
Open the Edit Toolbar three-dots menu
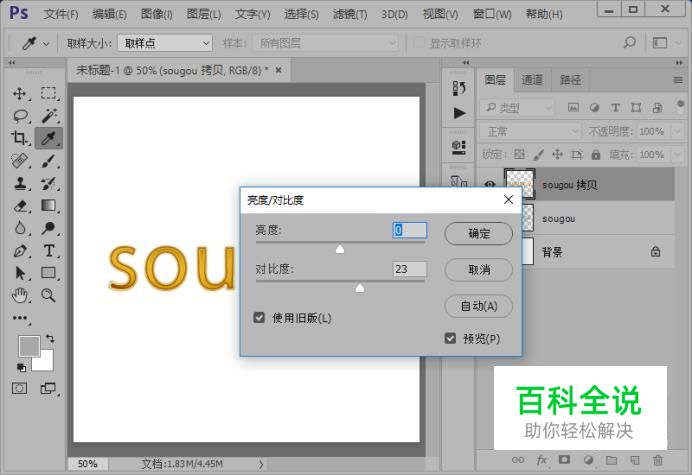(x=20, y=318)
